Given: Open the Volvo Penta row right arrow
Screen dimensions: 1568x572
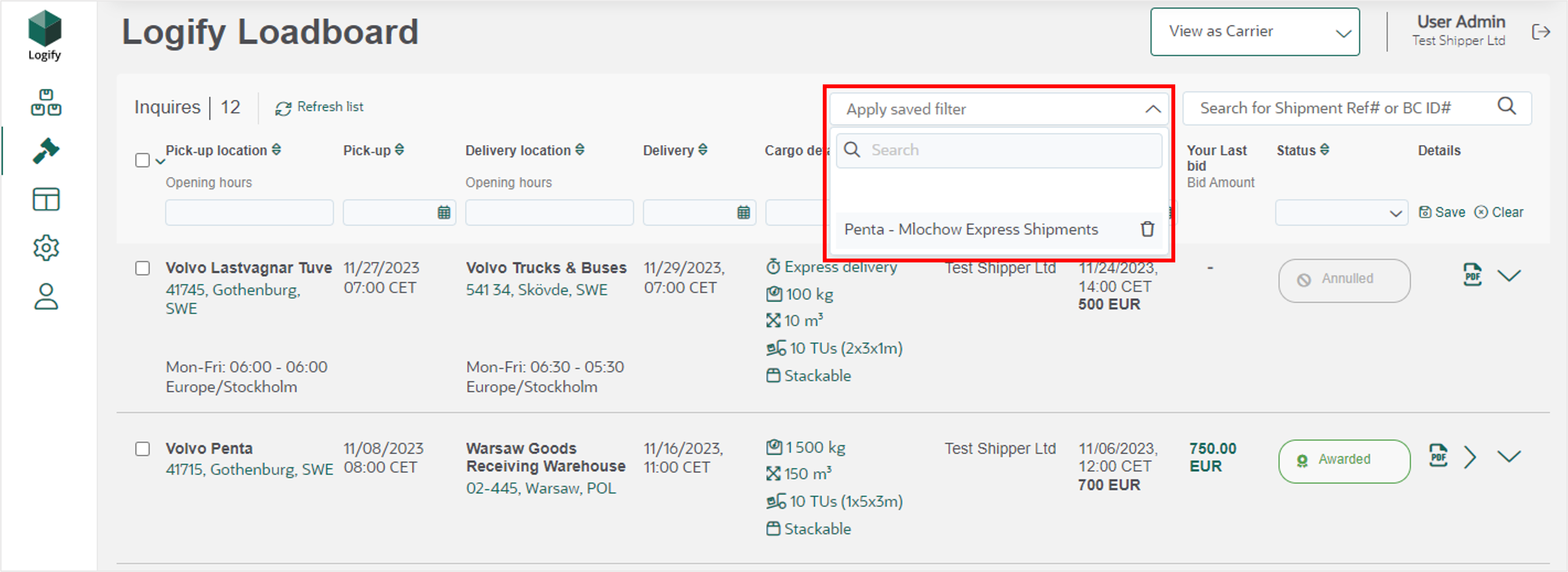Looking at the screenshot, I should [1470, 457].
